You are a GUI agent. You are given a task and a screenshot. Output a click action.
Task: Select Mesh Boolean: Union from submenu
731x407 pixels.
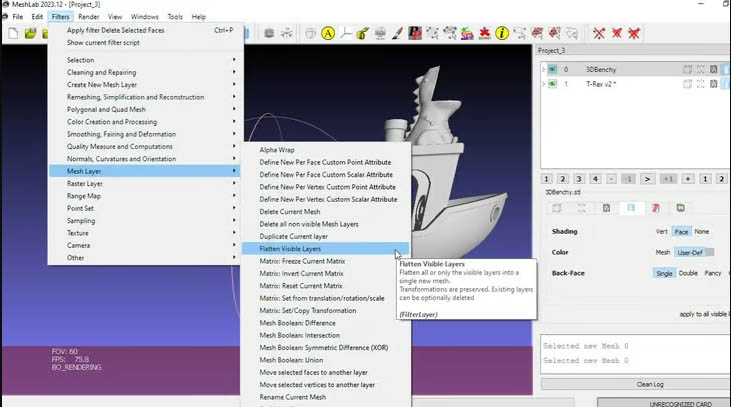(291, 360)
